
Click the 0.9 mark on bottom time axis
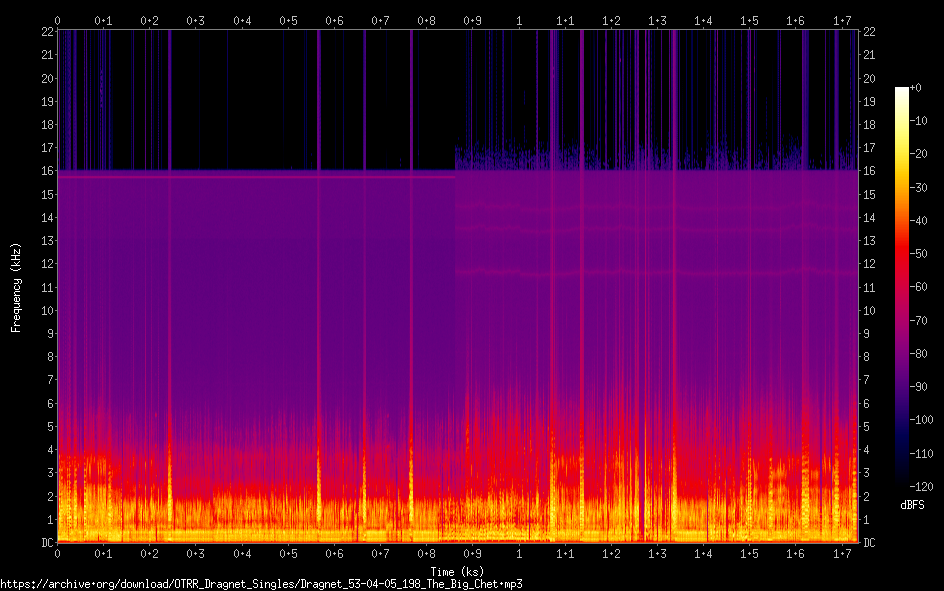tap(472, 554)
